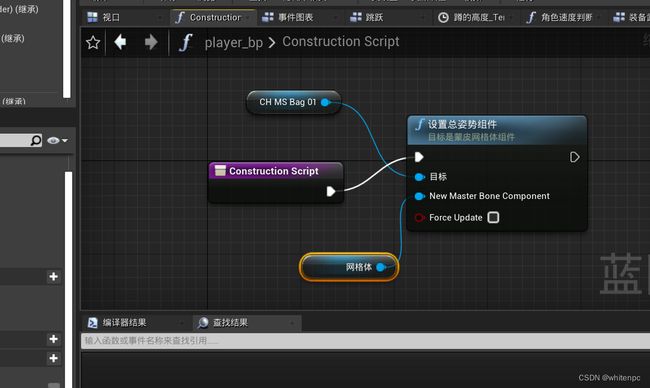Select the purple Construction Script entry node

click(x=276, y=182)
